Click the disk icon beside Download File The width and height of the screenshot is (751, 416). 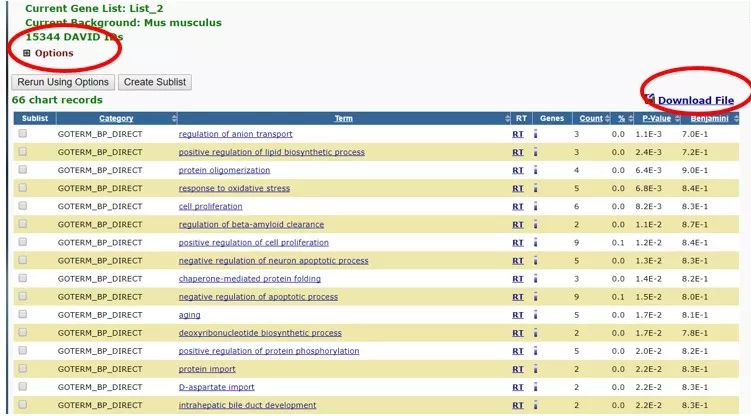coord(649,99)
